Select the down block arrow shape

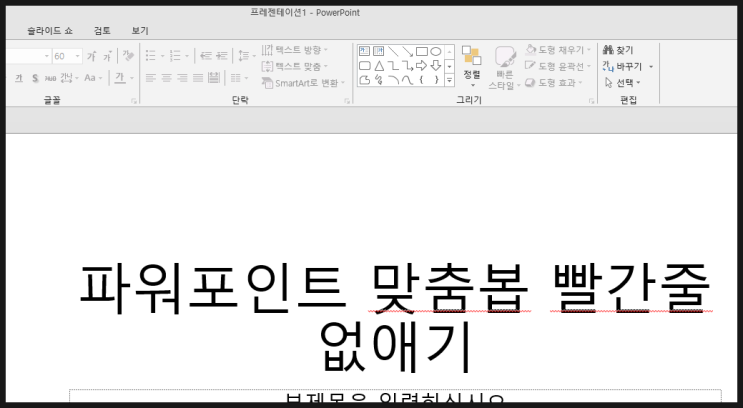click(x=436, y=65)
